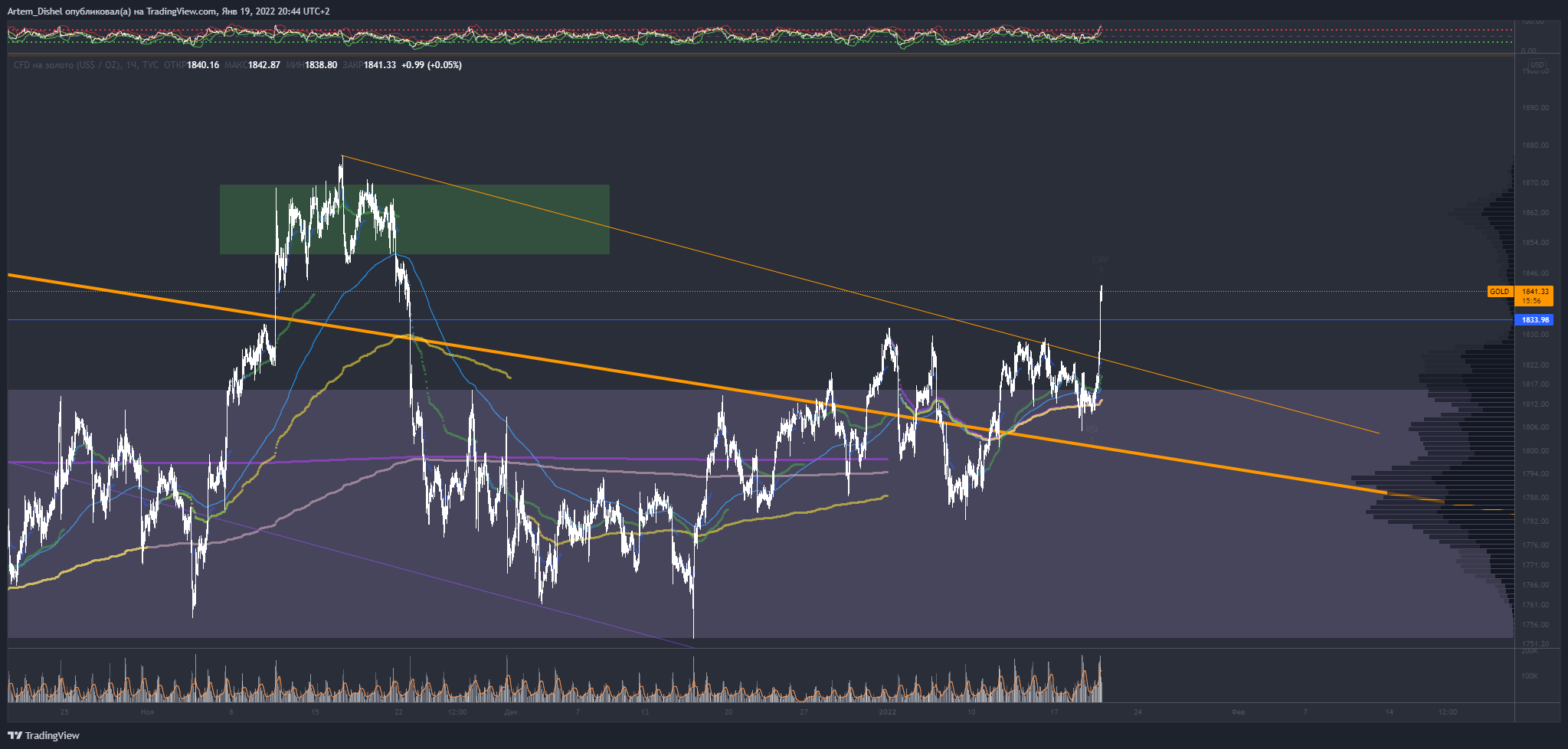Select the blue 1833.98 price level label

click(x=1534, y=320)
